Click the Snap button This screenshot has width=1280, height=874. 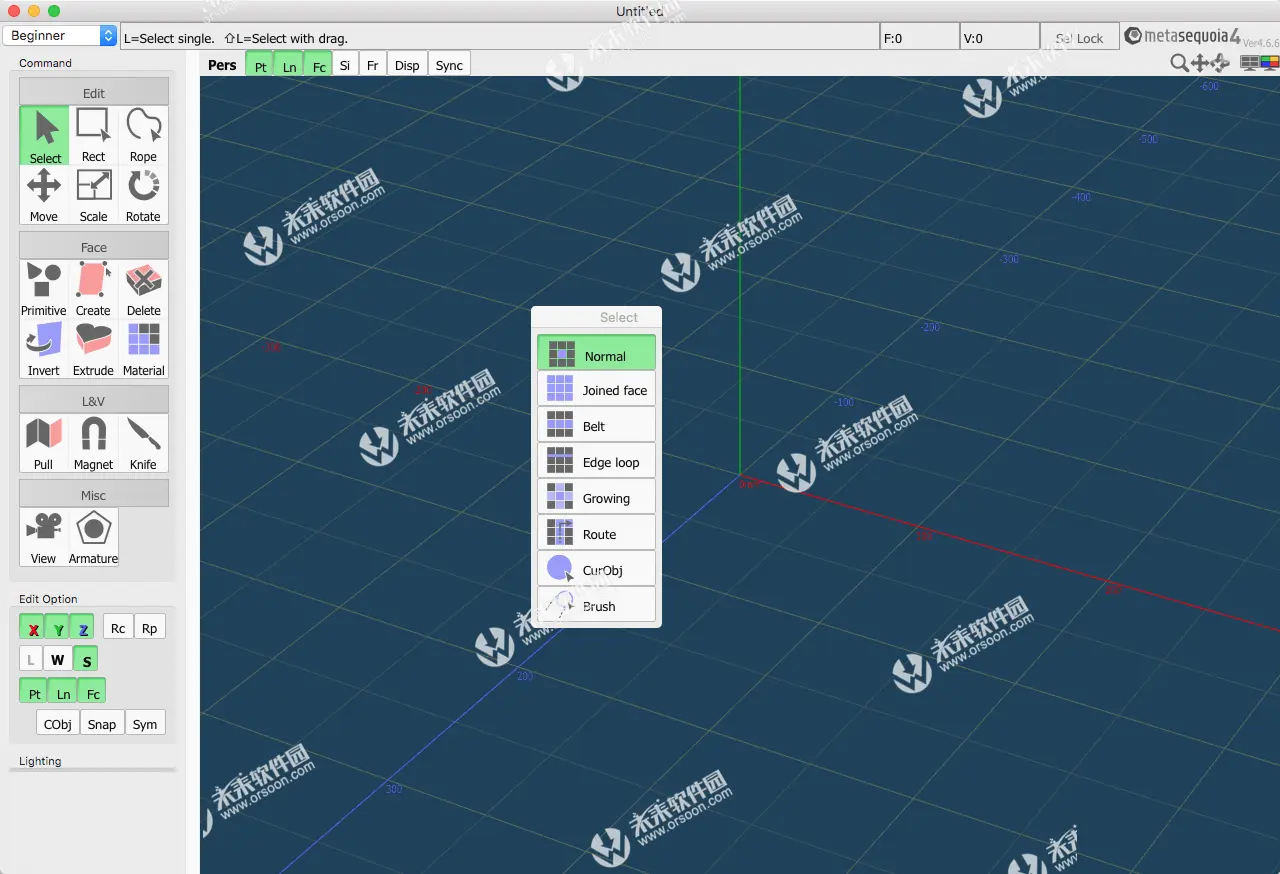point(102,724)
